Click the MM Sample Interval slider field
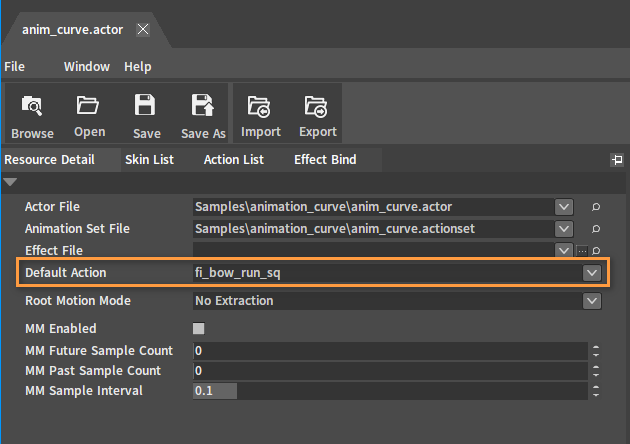 391,391
